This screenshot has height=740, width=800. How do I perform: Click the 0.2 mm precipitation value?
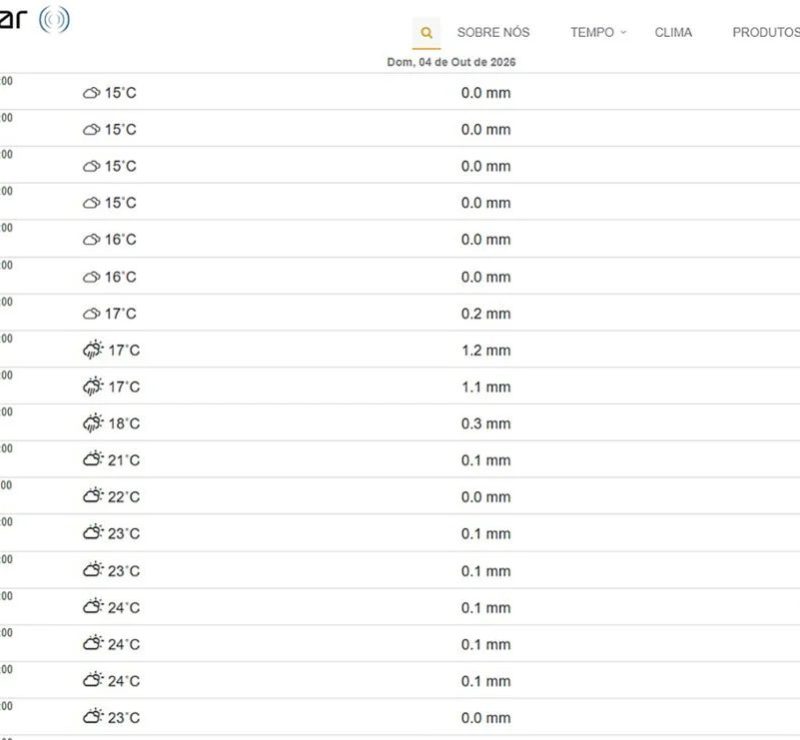tap(486, 313)
